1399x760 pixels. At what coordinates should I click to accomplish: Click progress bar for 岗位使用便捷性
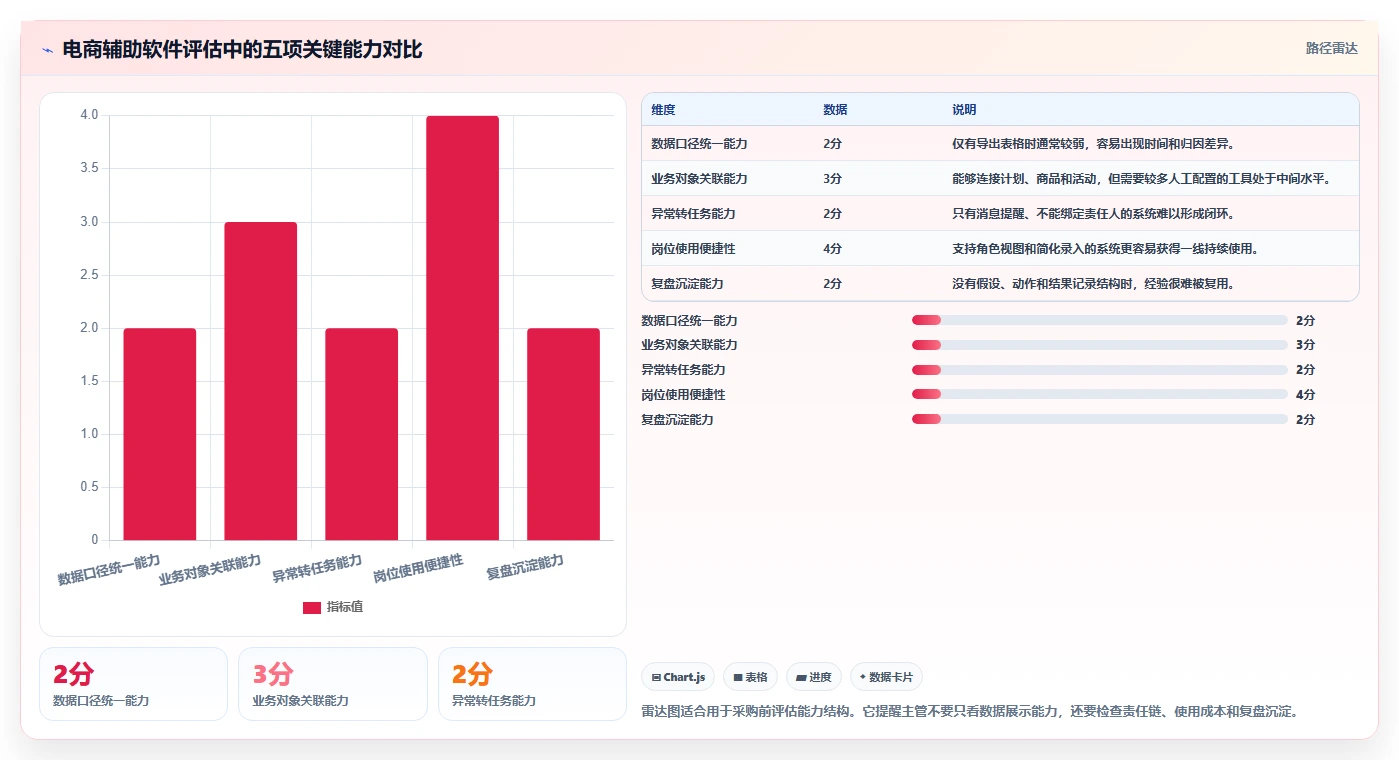tap(1099, 395)
